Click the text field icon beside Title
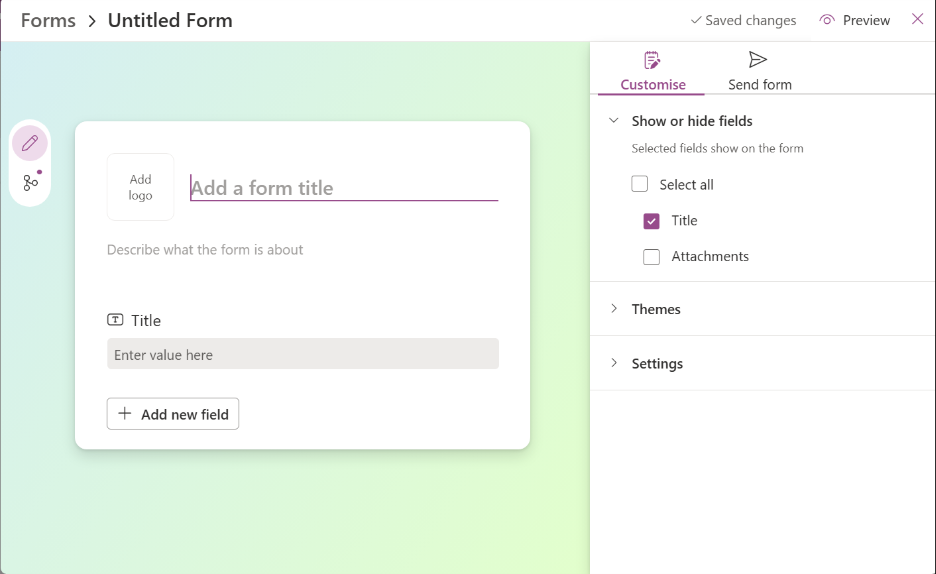This screenshot has height=574, width=936. [116, 320]
